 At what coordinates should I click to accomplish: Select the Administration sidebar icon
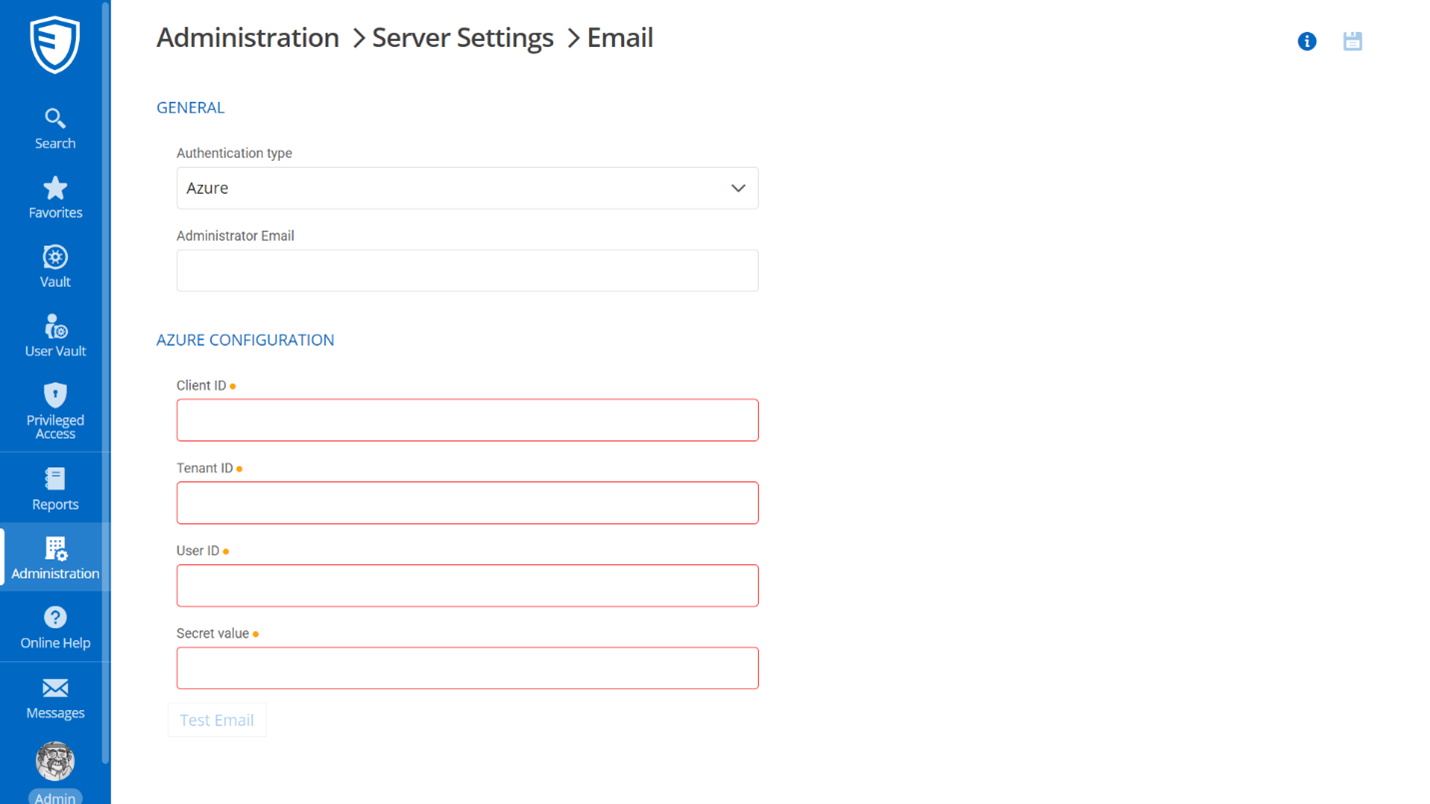[x=55, y=558]
